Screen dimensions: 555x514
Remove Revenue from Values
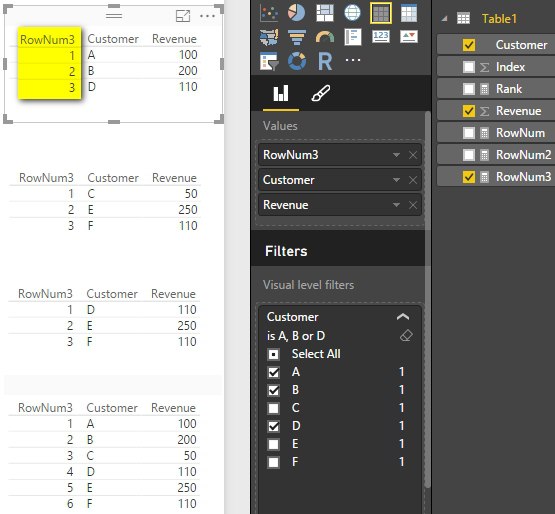tap(413, 205)
